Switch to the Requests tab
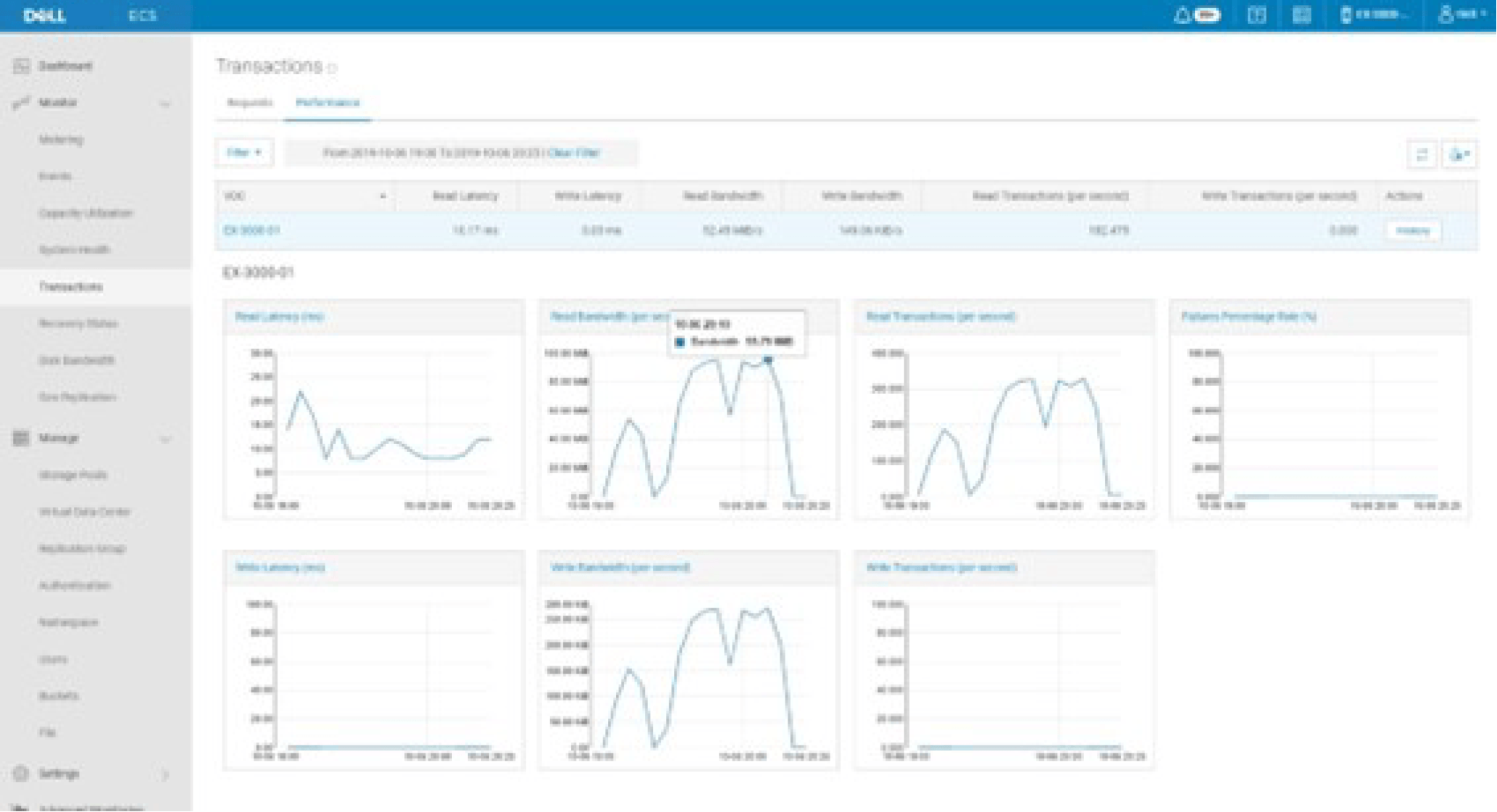1497x812 pixels. coord(249,103)
